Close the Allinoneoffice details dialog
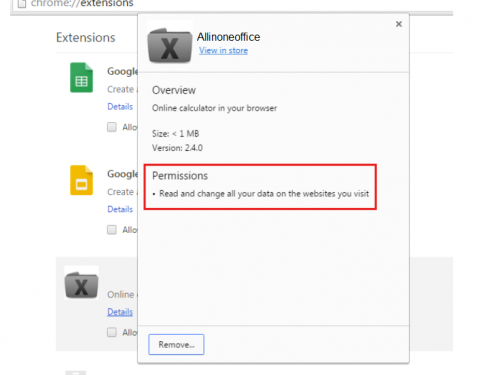 coord(399,24)
